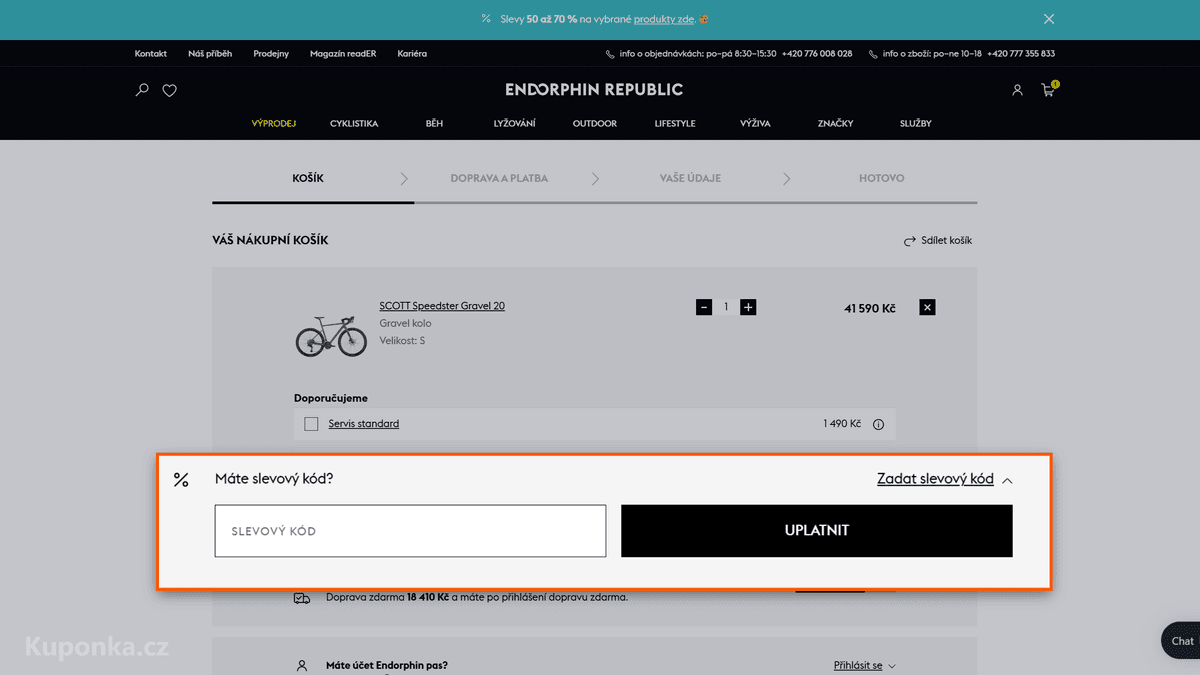Expand the Přihlásit se dropdown

pyautogui.click(x=865, y=665)
